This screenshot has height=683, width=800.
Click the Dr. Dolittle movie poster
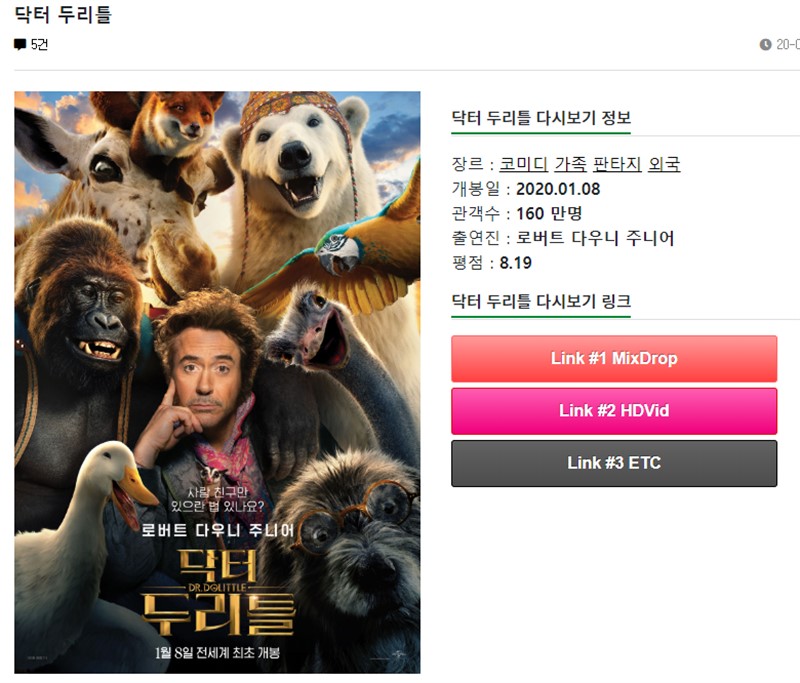click(217, 383)
